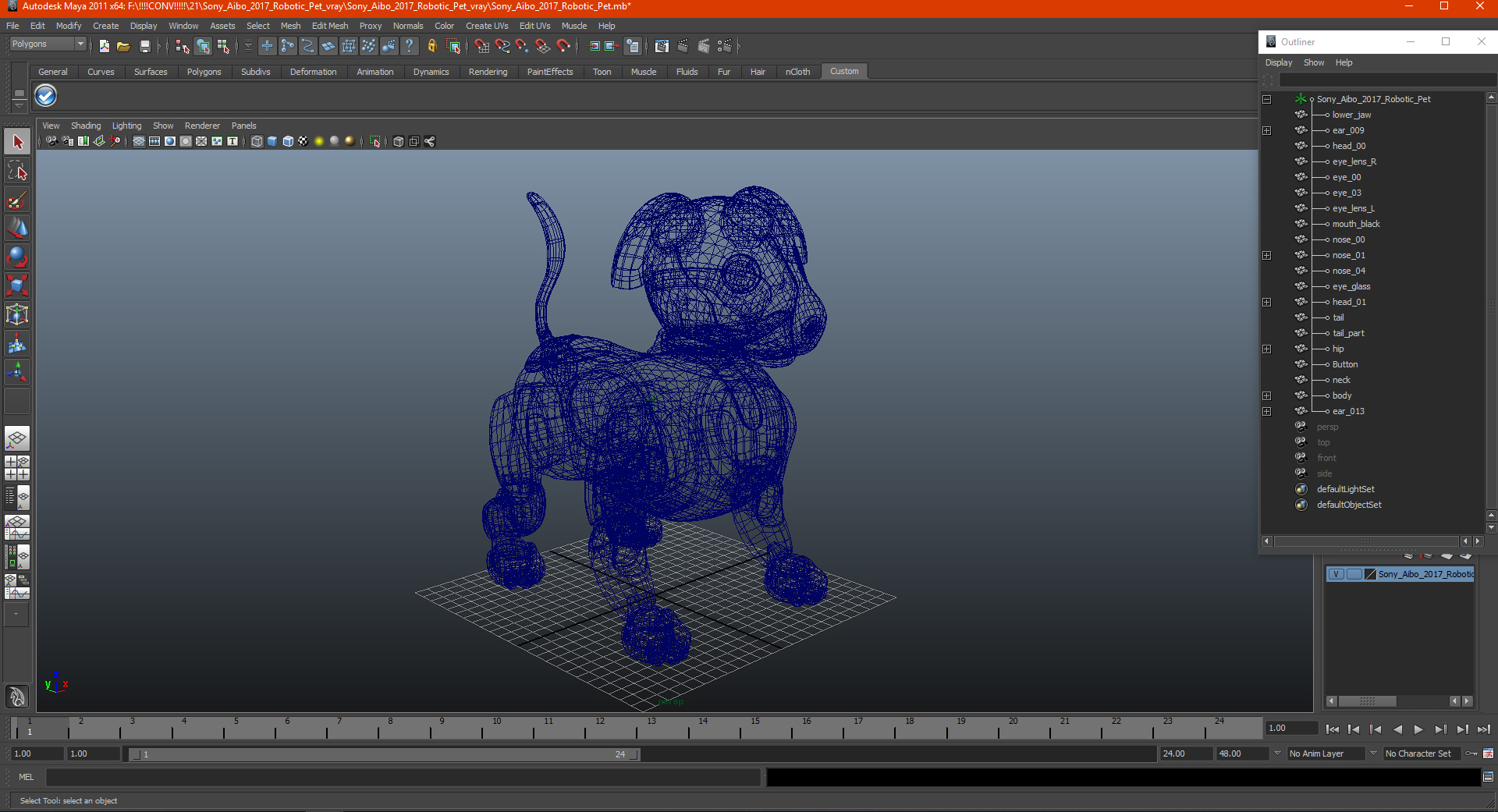Screen dimensions: 1498x812
Task: Choose the Rotate tool with the sphere icon
Action: (17, 257)
